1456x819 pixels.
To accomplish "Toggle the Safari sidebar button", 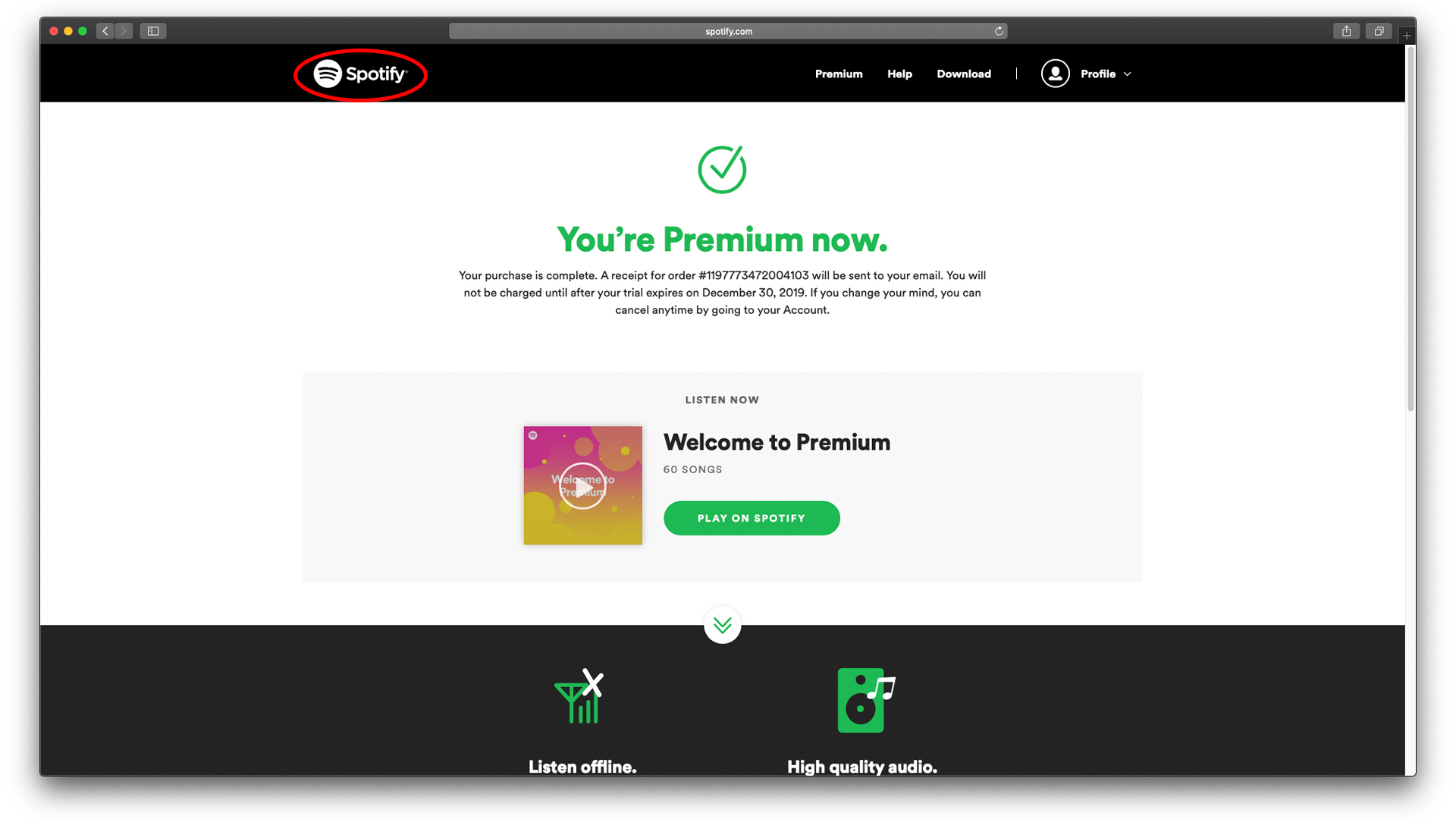I will 153,31.
